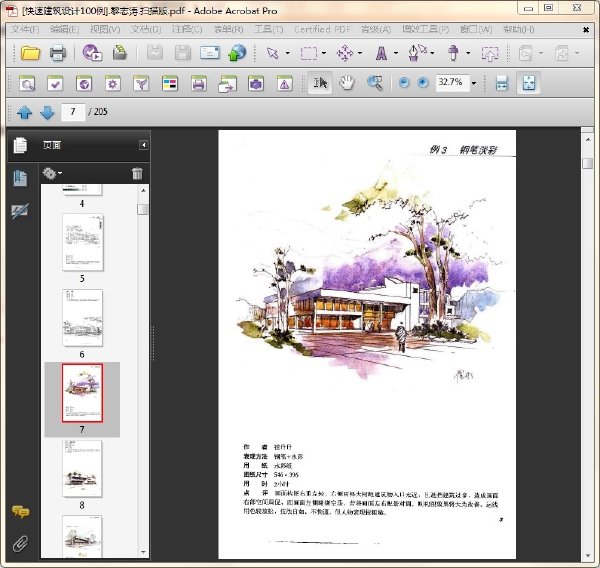The height and width of the screenshot is (568, 600).
Task: Open the 文件(F) menu
Action: [25, 29]
